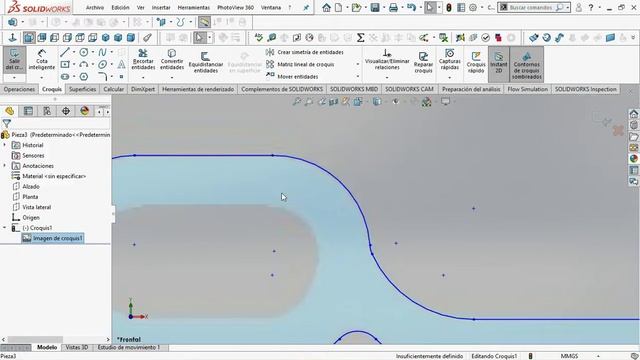Click the Buscar comandos search field

(x=533, y=7)
